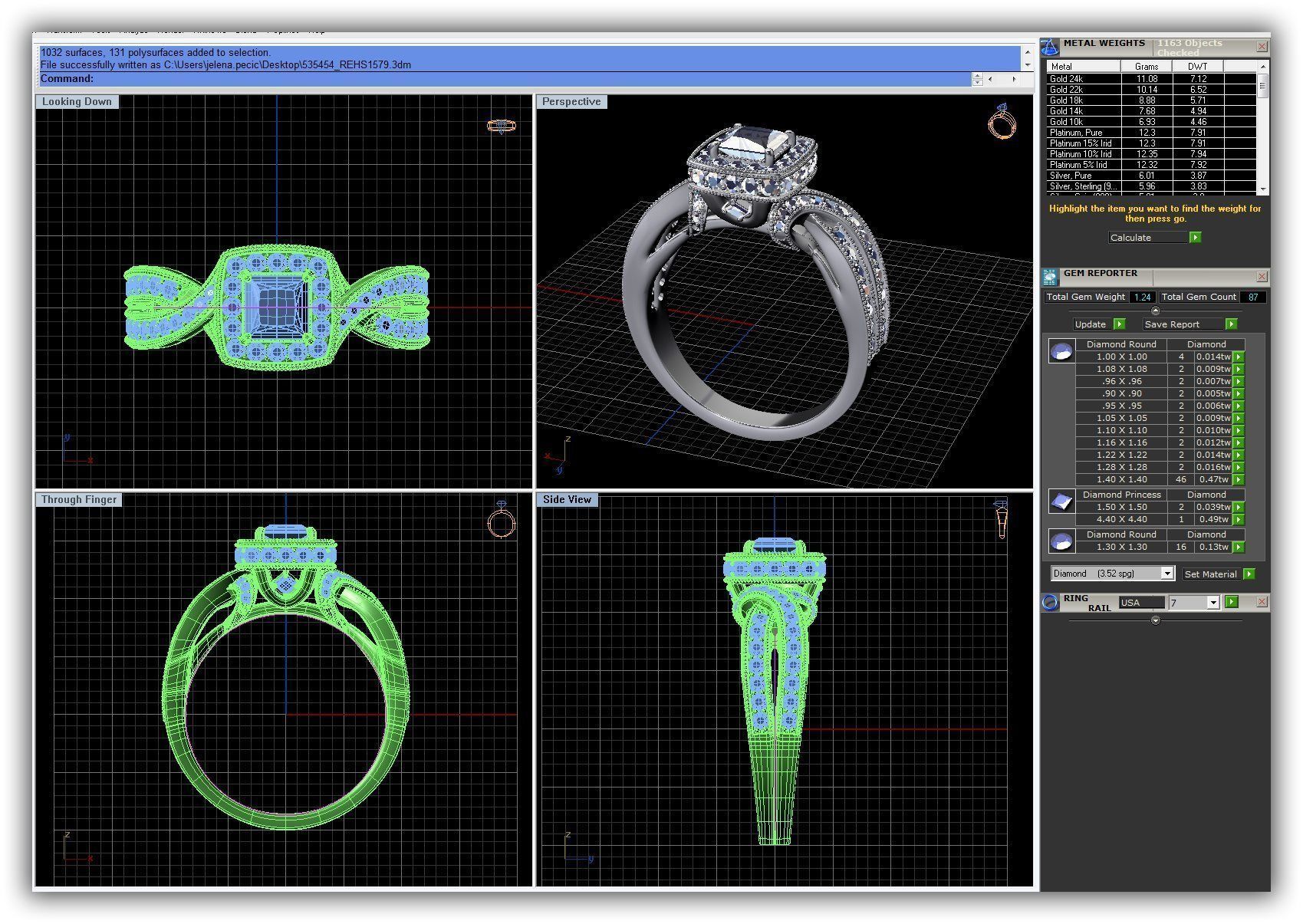The image size is (1303, 924).
Task: Open the Through Finger viewport title menu
Action: (x=79, y=500)
